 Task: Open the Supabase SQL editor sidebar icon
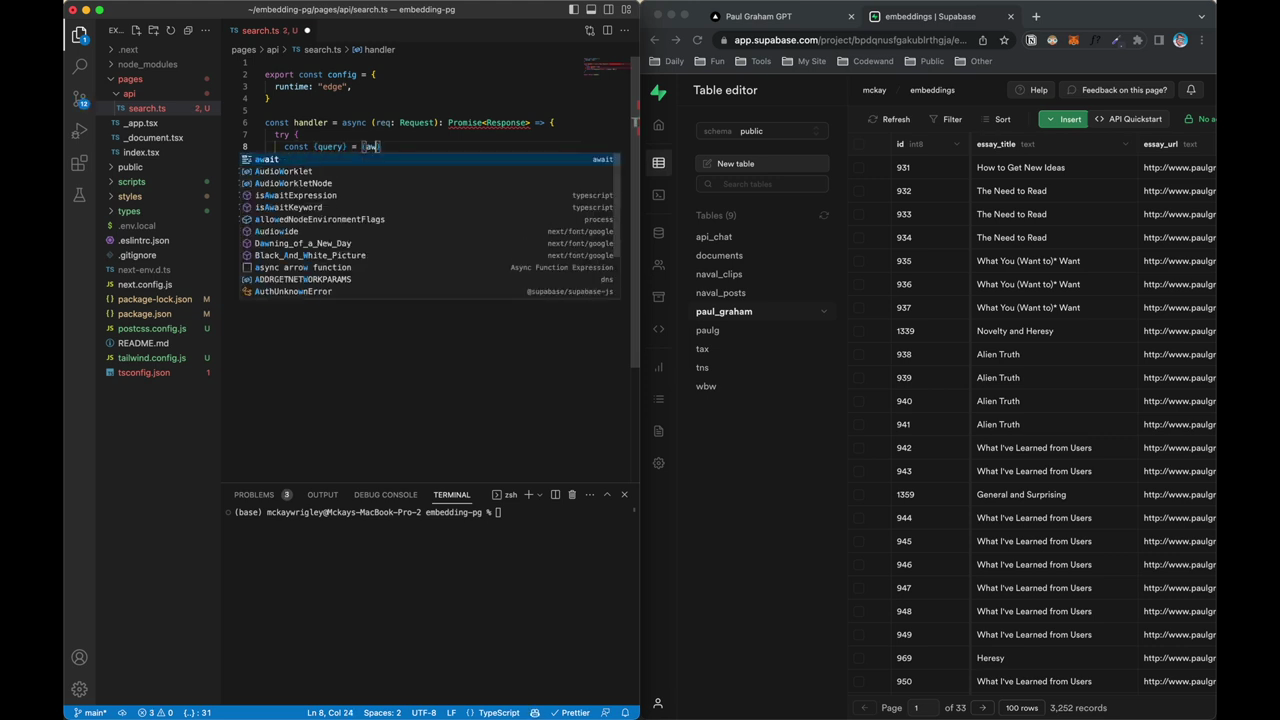658,195
